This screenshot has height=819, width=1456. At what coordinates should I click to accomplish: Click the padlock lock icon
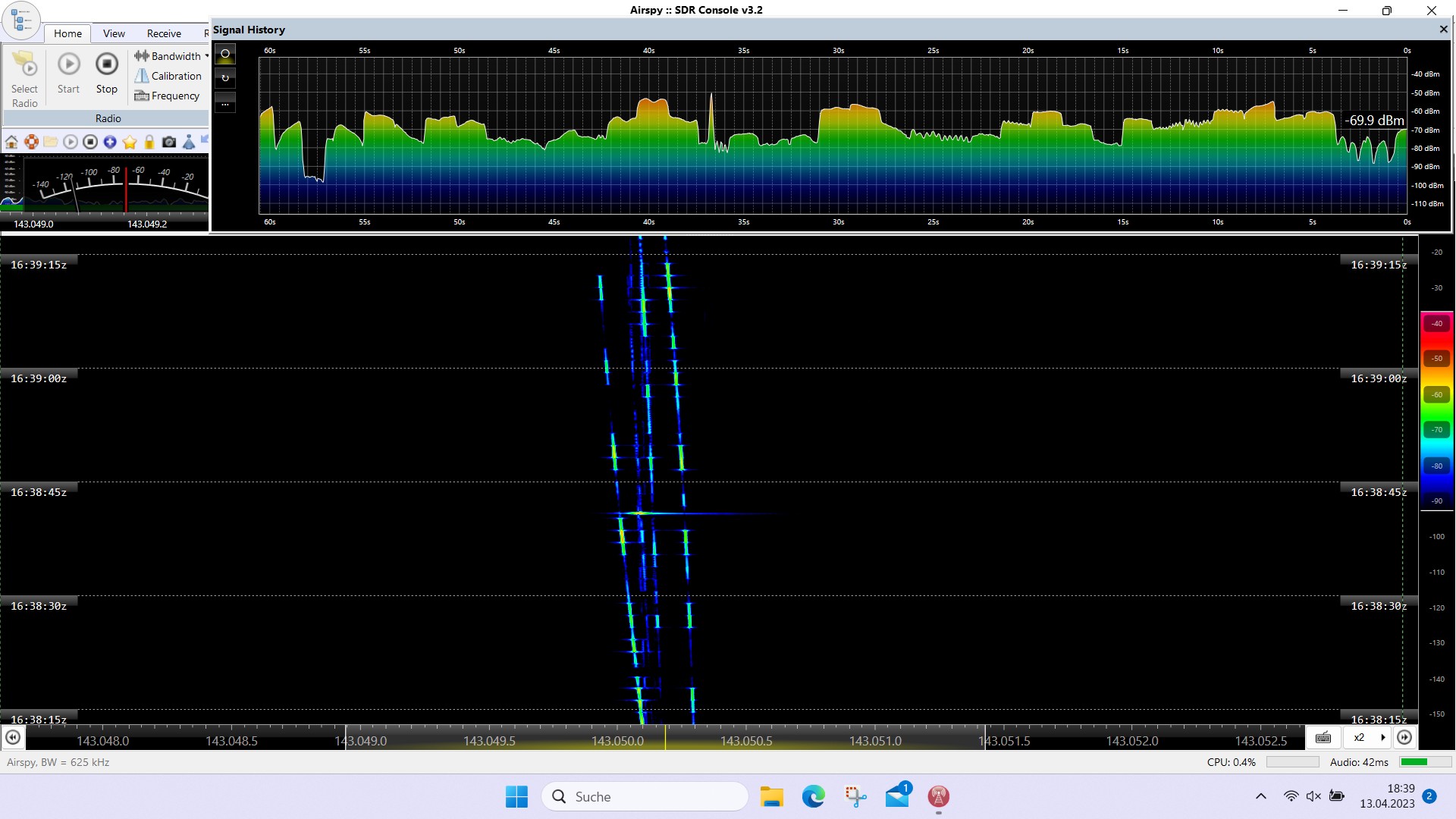pyautogui.click(x=149, y=142)
